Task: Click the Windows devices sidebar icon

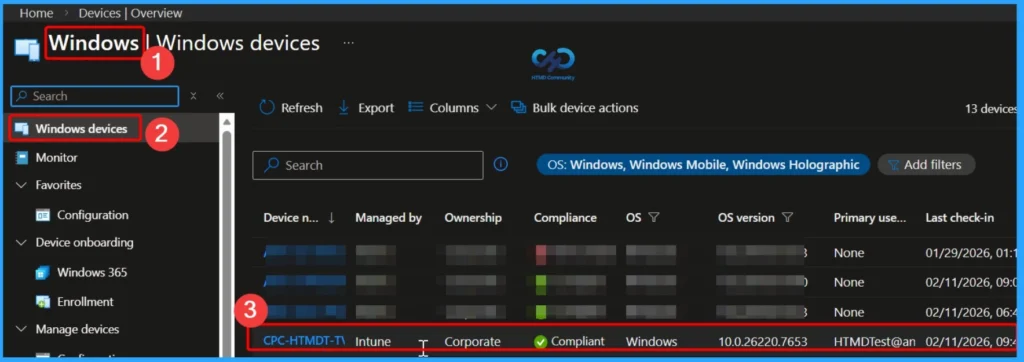Action: 22,129
